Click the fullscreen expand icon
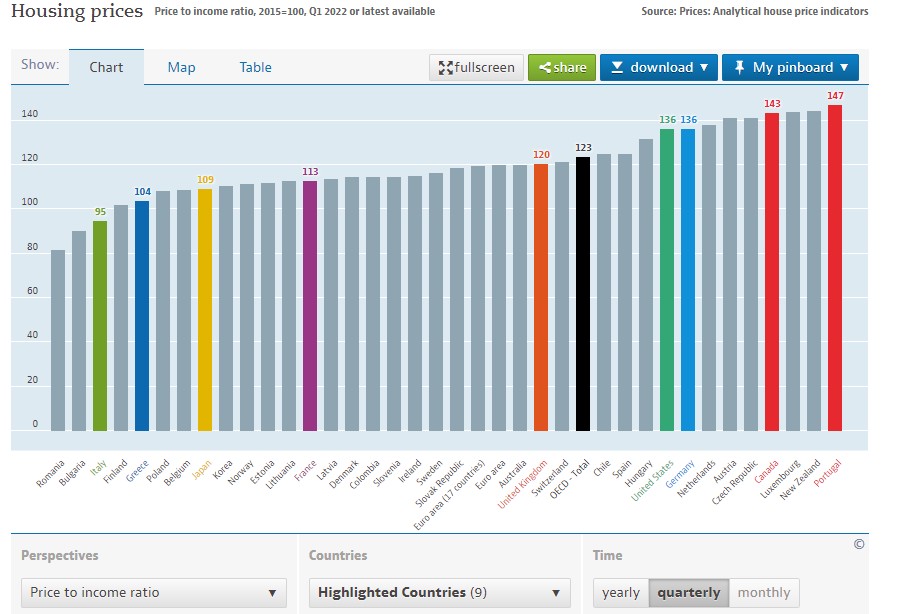This screenshot has height=614, width=914. click(x=445, y=68)
